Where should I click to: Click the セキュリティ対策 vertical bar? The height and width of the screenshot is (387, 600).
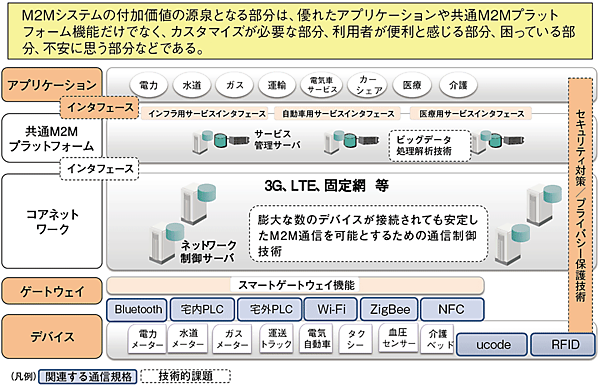pos(581,205)
